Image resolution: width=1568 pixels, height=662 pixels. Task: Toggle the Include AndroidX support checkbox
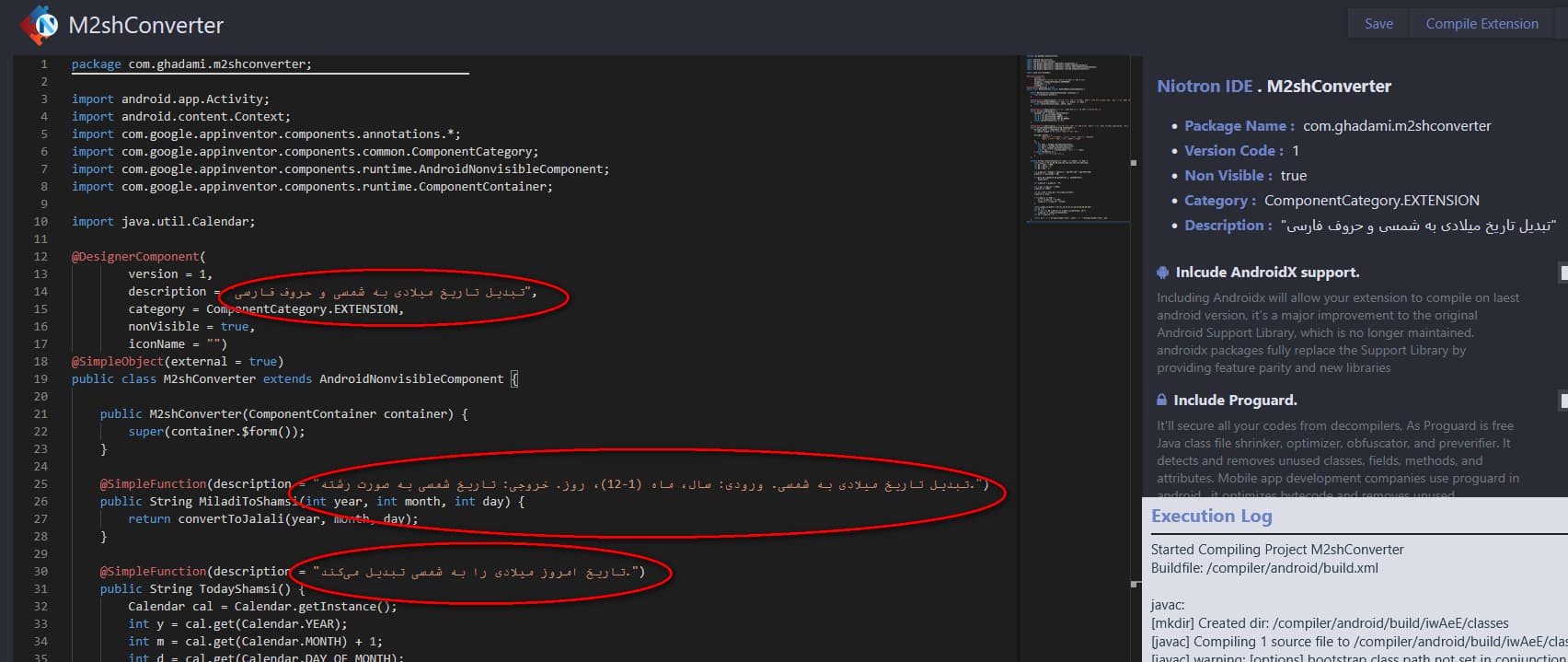1563,273
